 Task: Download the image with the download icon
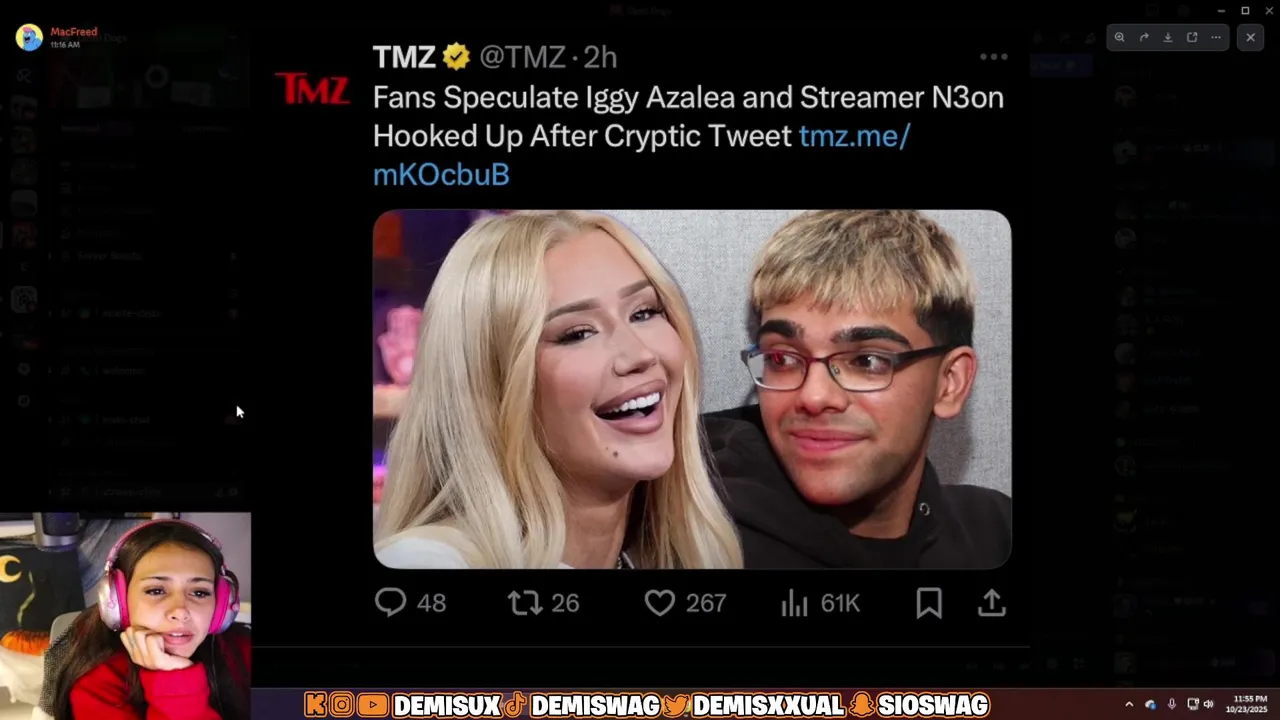coord(1168,37)
